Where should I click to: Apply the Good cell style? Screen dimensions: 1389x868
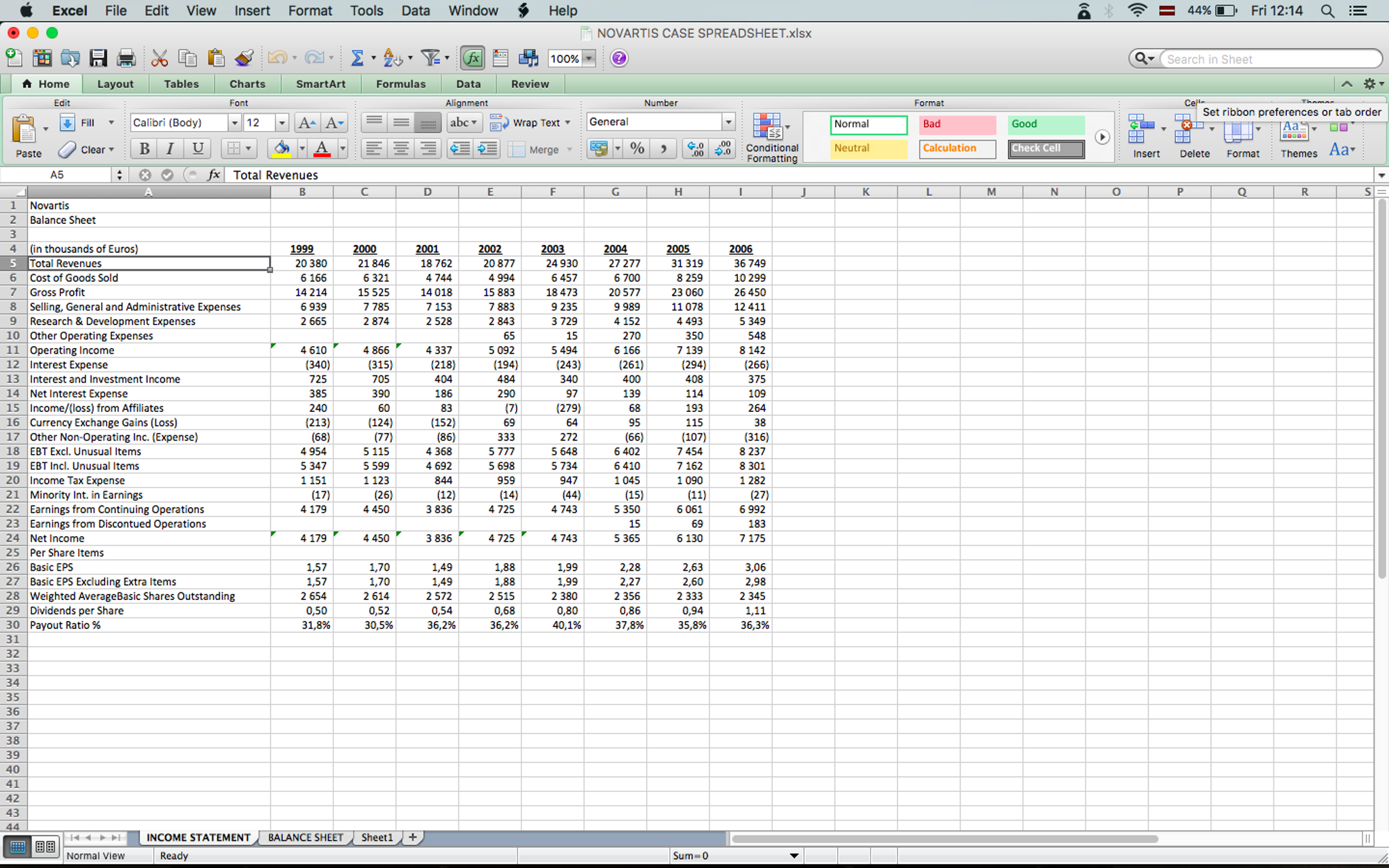[x=1046, y=124]
